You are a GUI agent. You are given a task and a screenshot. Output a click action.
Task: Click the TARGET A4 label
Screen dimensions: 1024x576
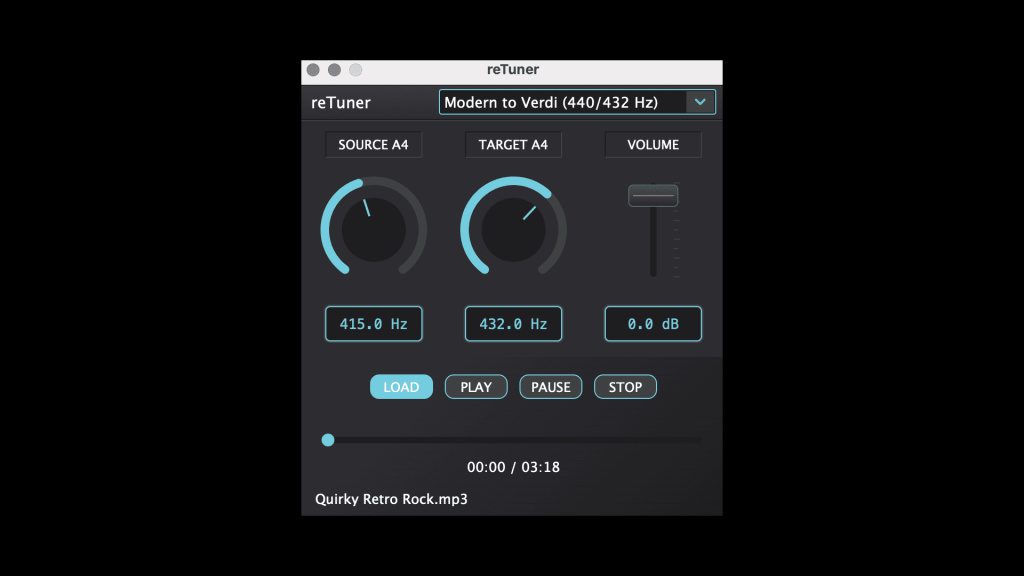tap(513, 144)
